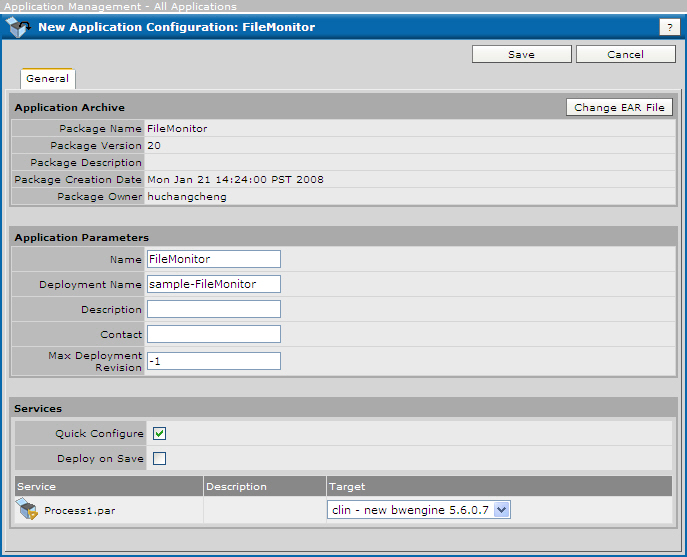Click the Application Archive section heading
687x557 pixels.
(70, 107)
